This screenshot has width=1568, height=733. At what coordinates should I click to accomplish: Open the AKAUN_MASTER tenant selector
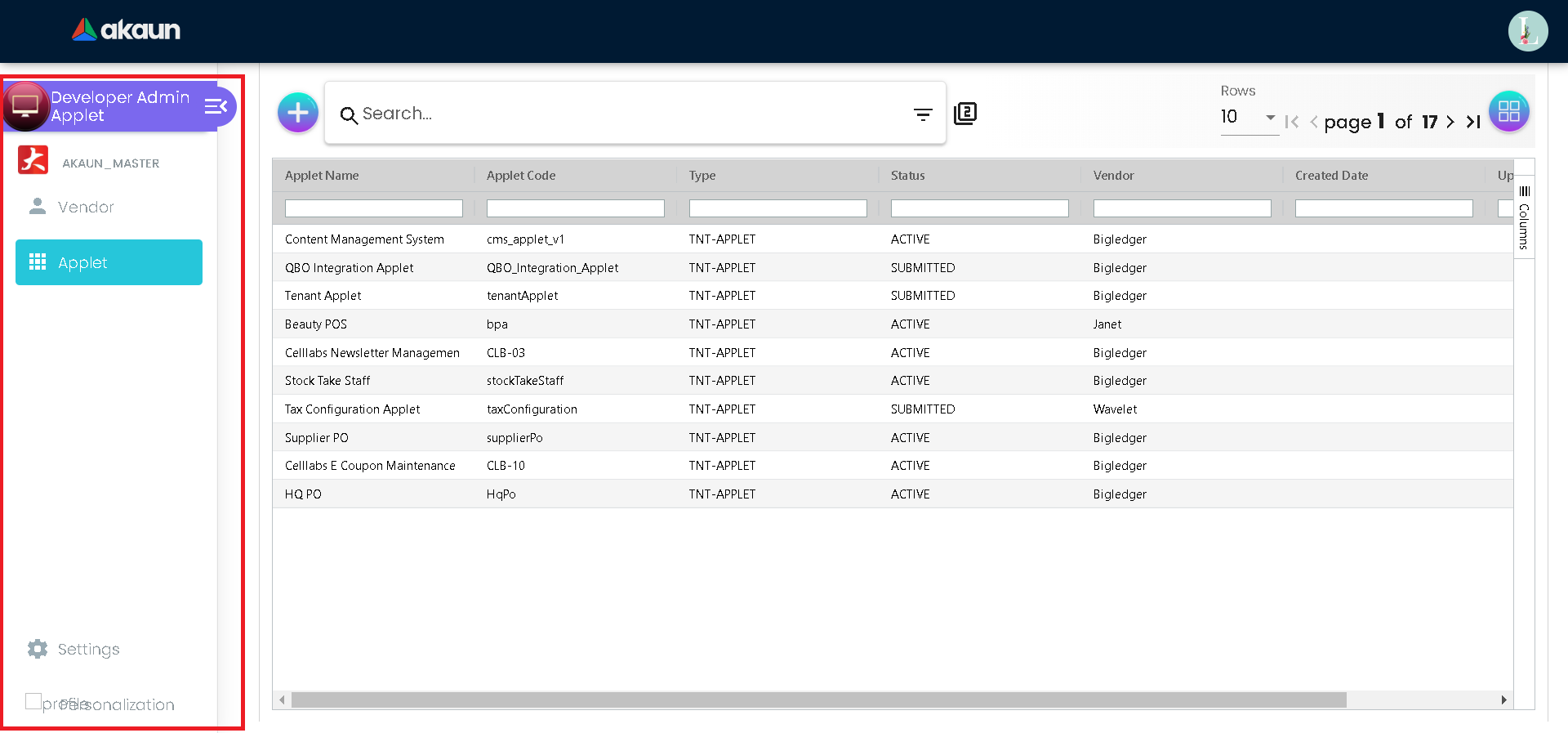[x=110, y=163]
